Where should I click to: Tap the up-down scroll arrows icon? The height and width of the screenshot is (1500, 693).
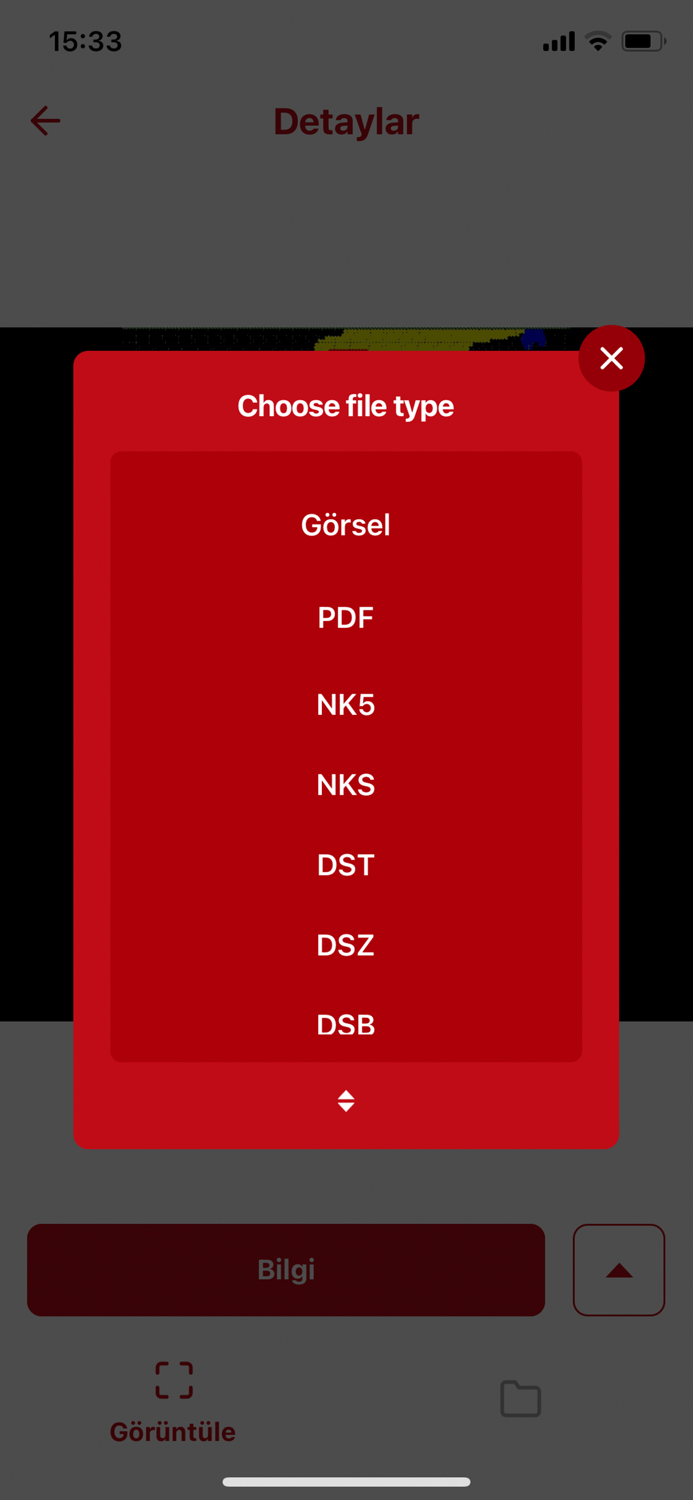346,1101
